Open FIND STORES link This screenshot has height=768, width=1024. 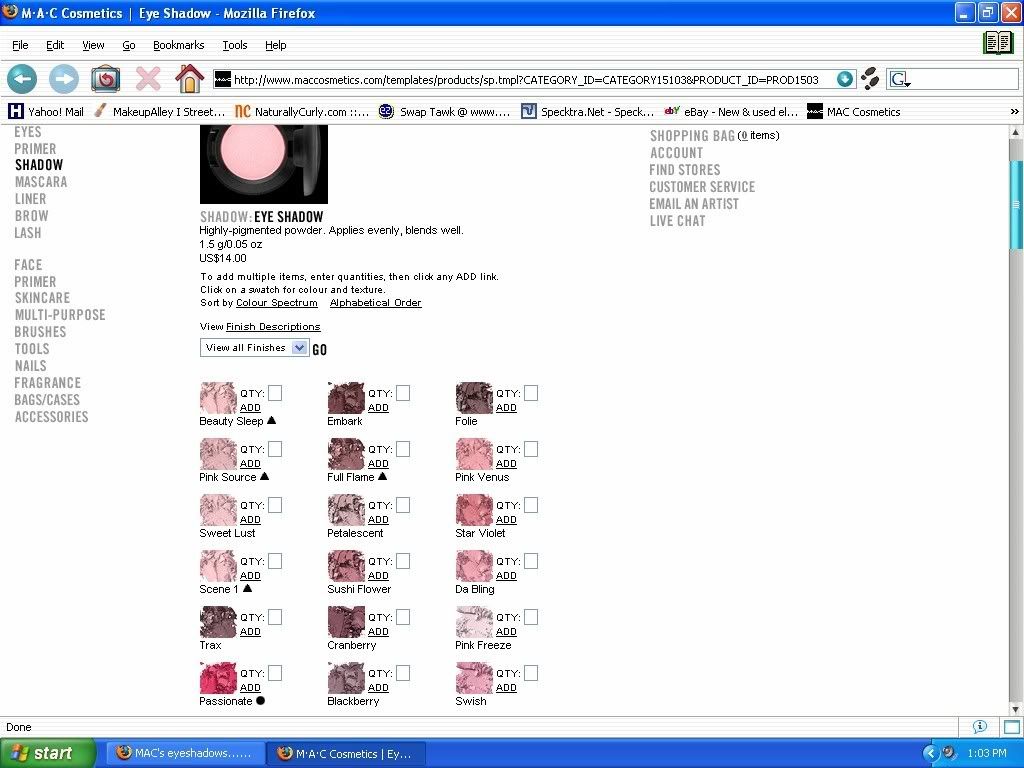click(685, 170)
